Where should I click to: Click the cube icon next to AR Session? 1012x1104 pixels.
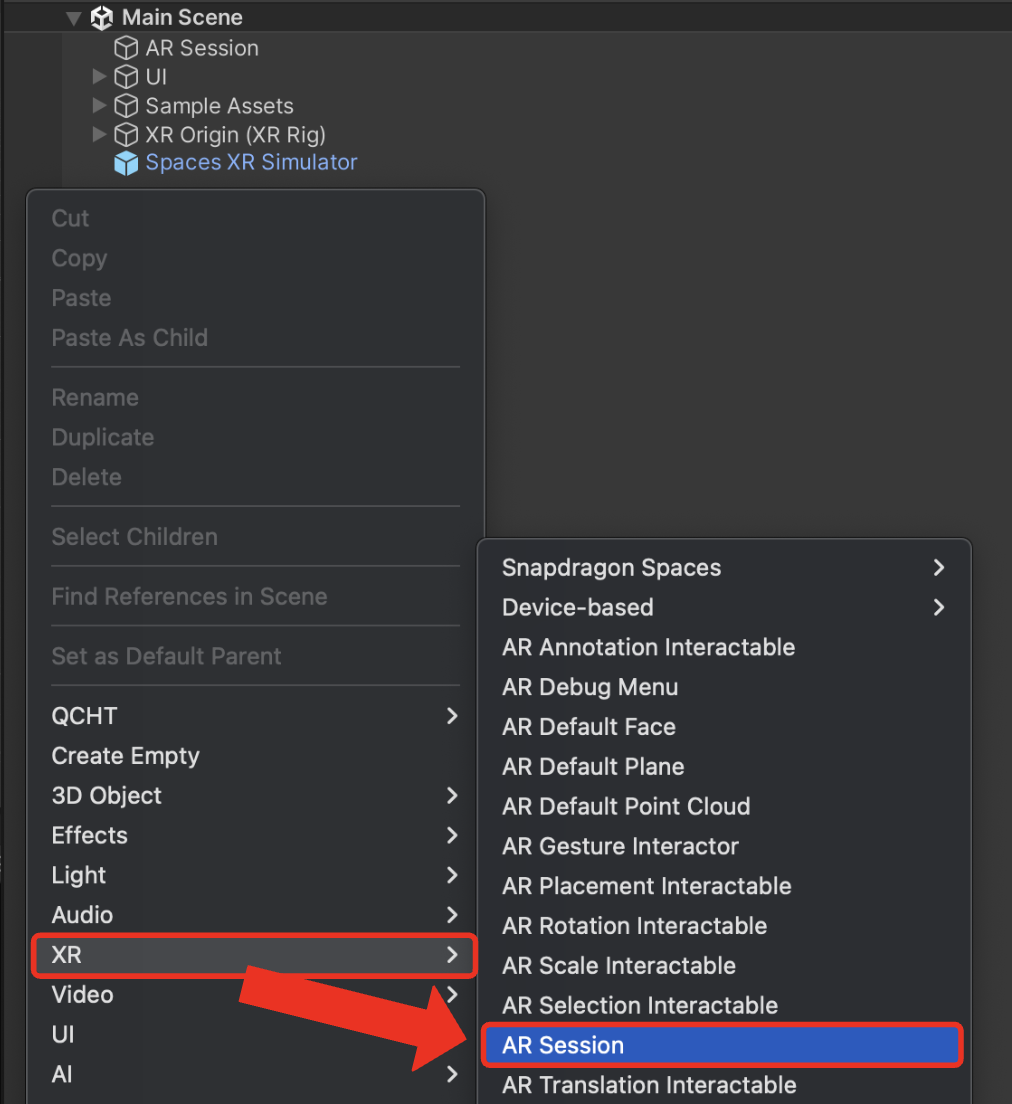point(126,48)
